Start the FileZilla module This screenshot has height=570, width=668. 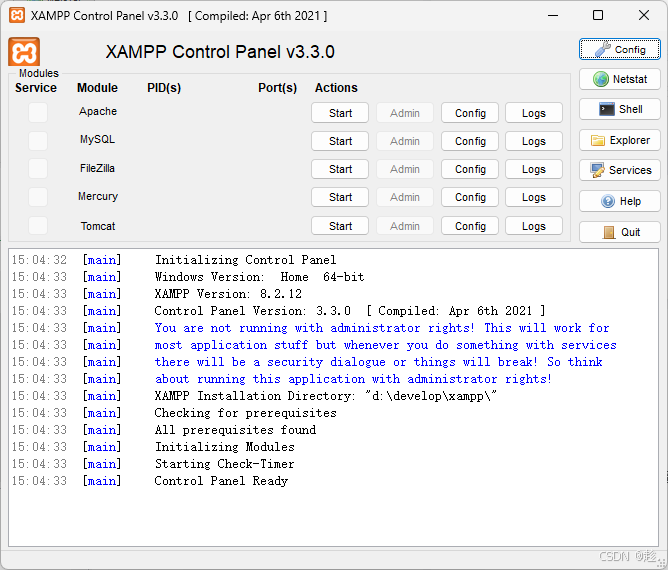click(340, 169)
